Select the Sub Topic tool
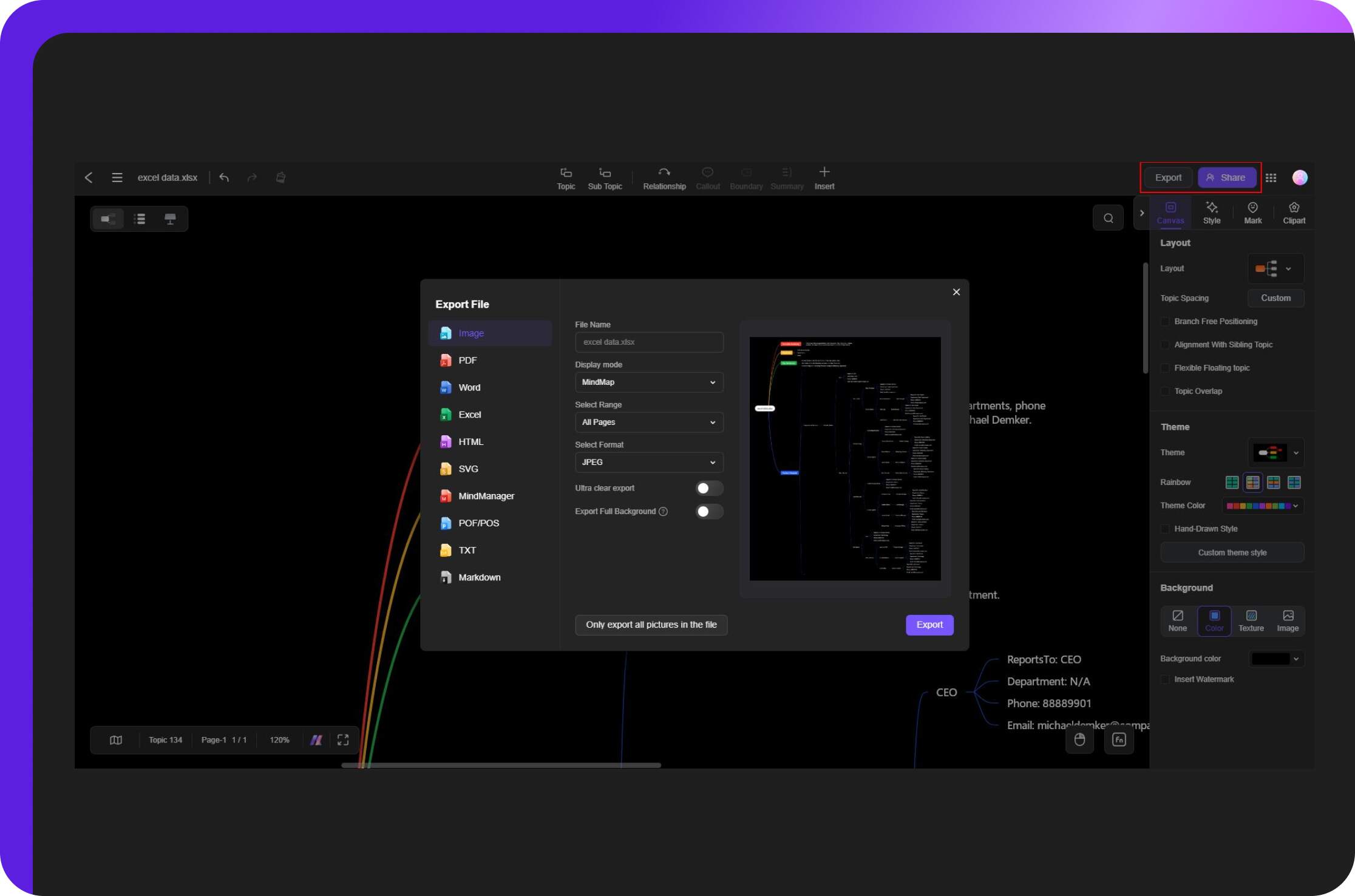Viewport: 1355px width, 896px height. click(604, 177)
